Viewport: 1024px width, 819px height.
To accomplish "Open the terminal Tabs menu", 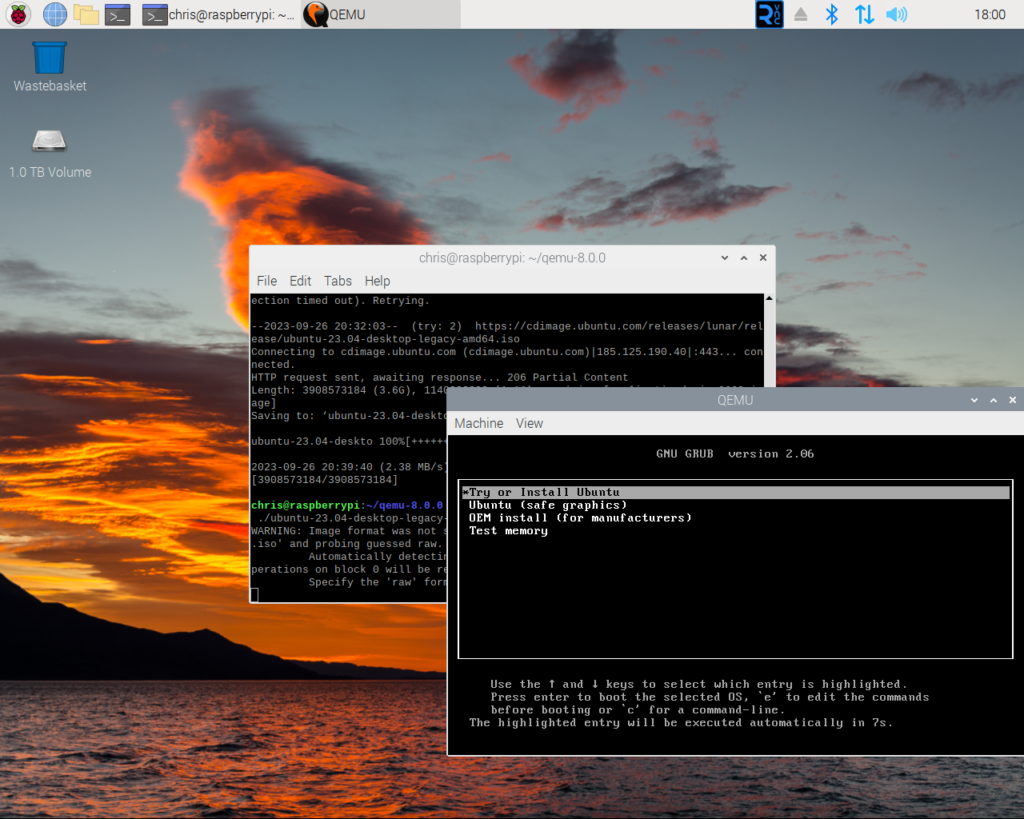I will pos(338,281).
